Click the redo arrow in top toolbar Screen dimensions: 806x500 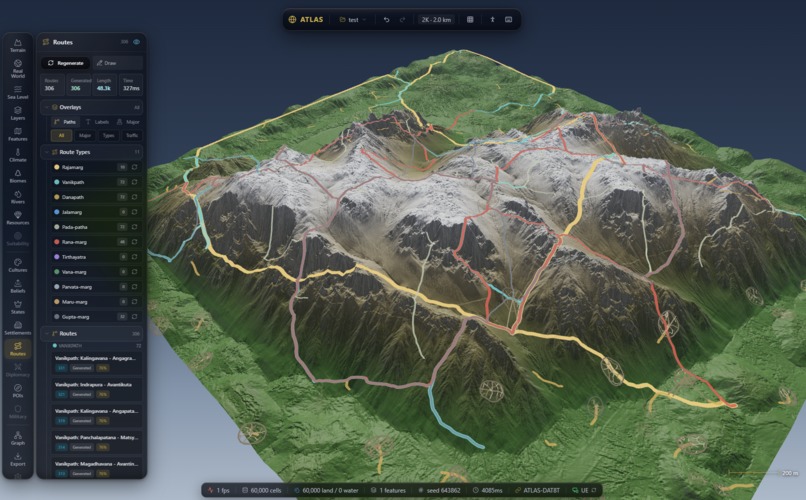(x=402, y=20)
